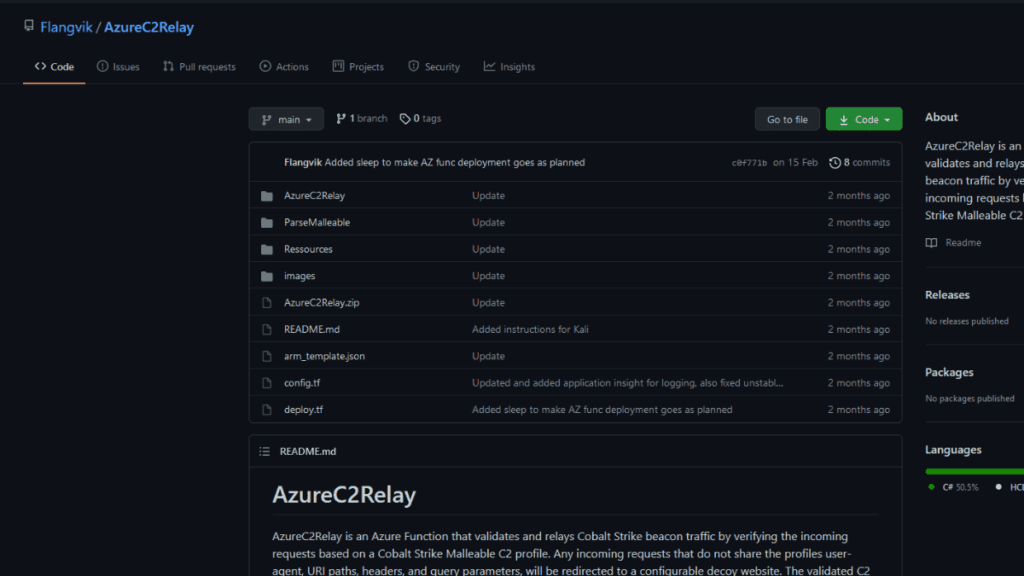Click the commits history clock icon
The height and width of the screenshot is (576, 1024).
[835, 163]
